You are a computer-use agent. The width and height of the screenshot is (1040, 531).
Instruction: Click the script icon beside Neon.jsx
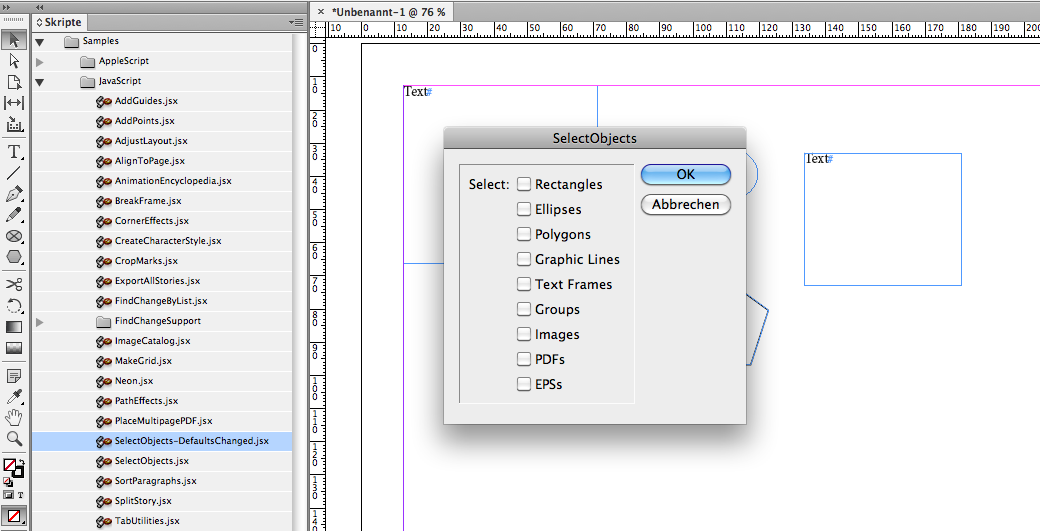tap(103, 381)
